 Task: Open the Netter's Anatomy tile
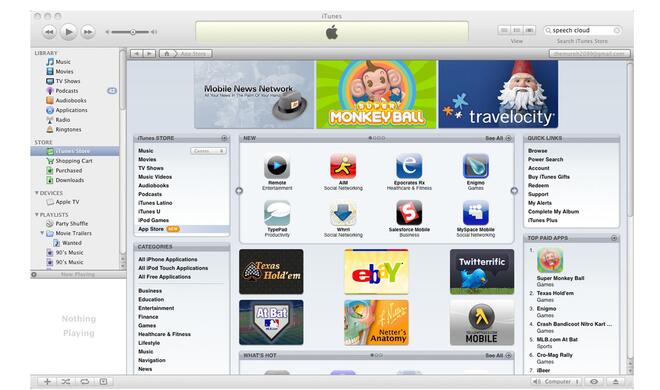coord(376,323)
